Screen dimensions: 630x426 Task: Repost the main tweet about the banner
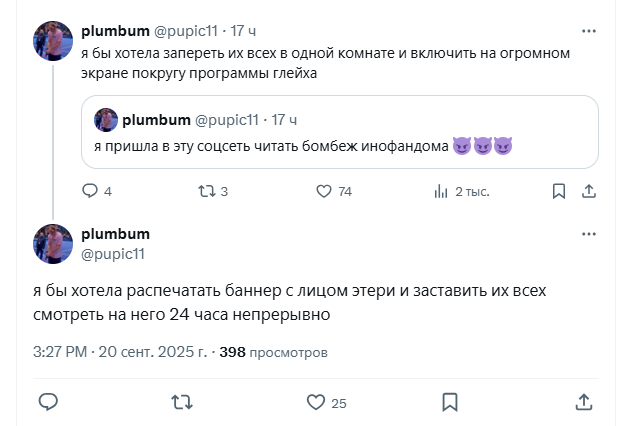pos(181,402)
